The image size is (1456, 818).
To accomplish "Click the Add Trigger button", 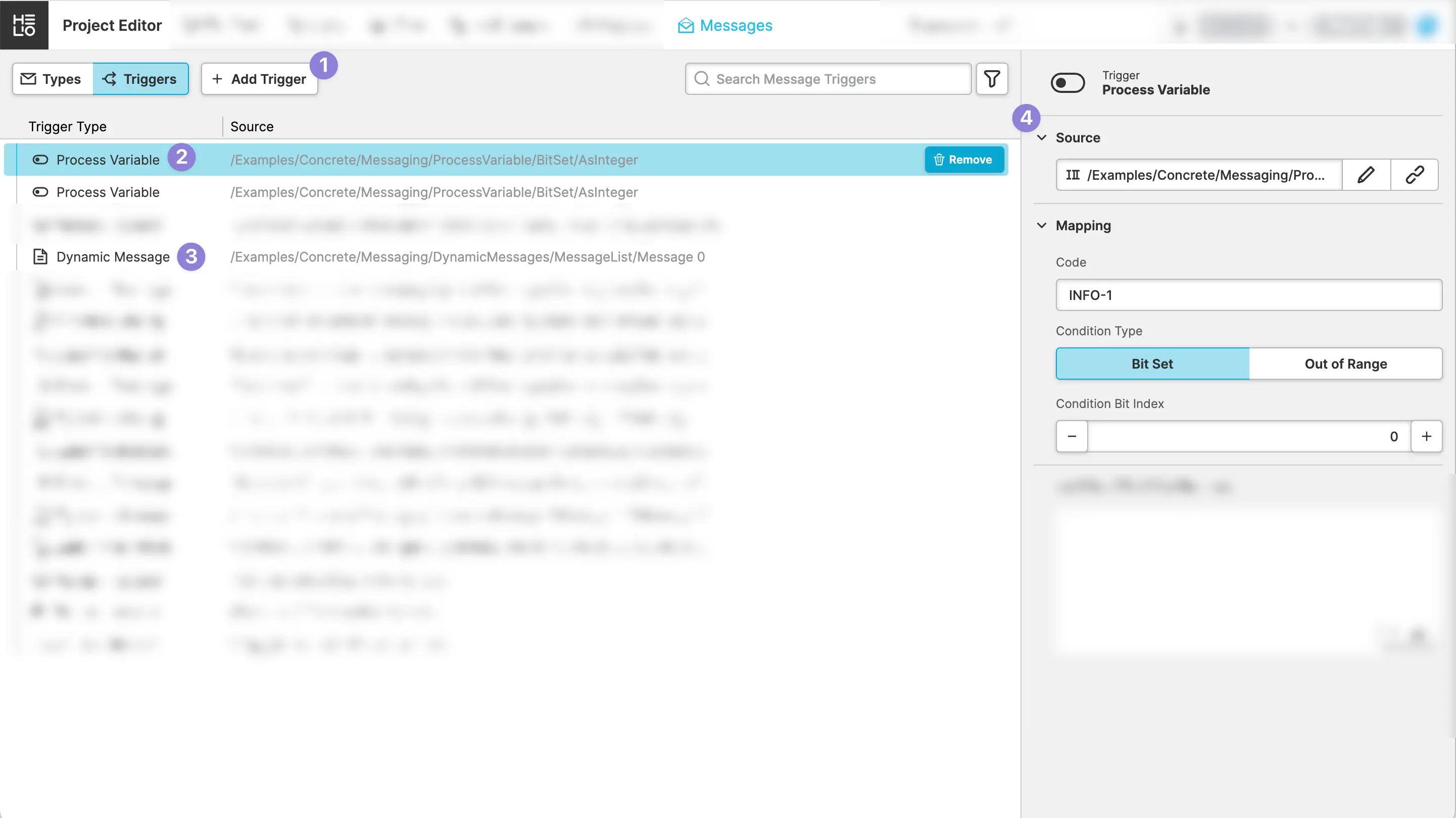I will [260, 79].
